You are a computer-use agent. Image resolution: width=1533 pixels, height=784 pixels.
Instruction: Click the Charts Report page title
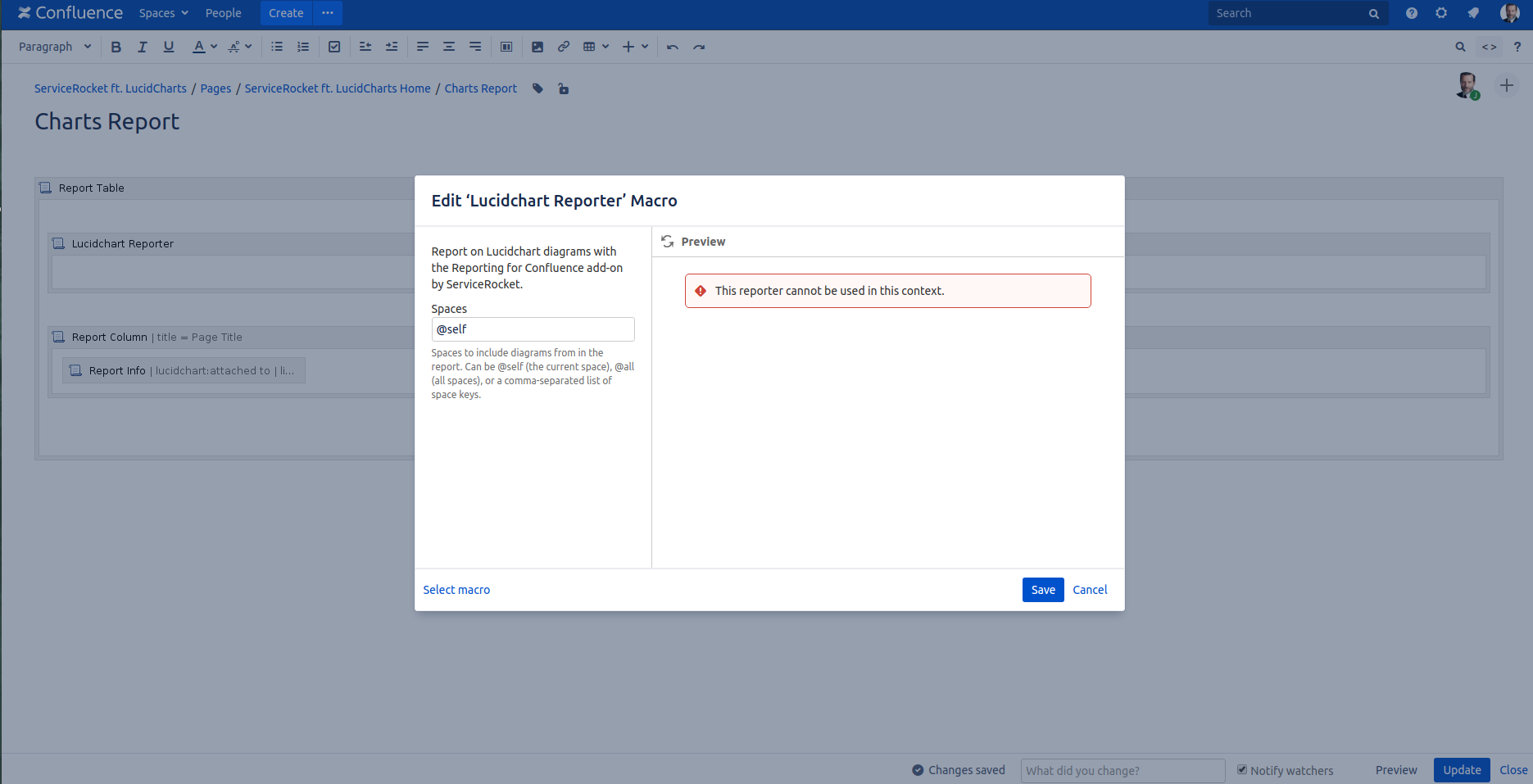(x=107, y=121)
